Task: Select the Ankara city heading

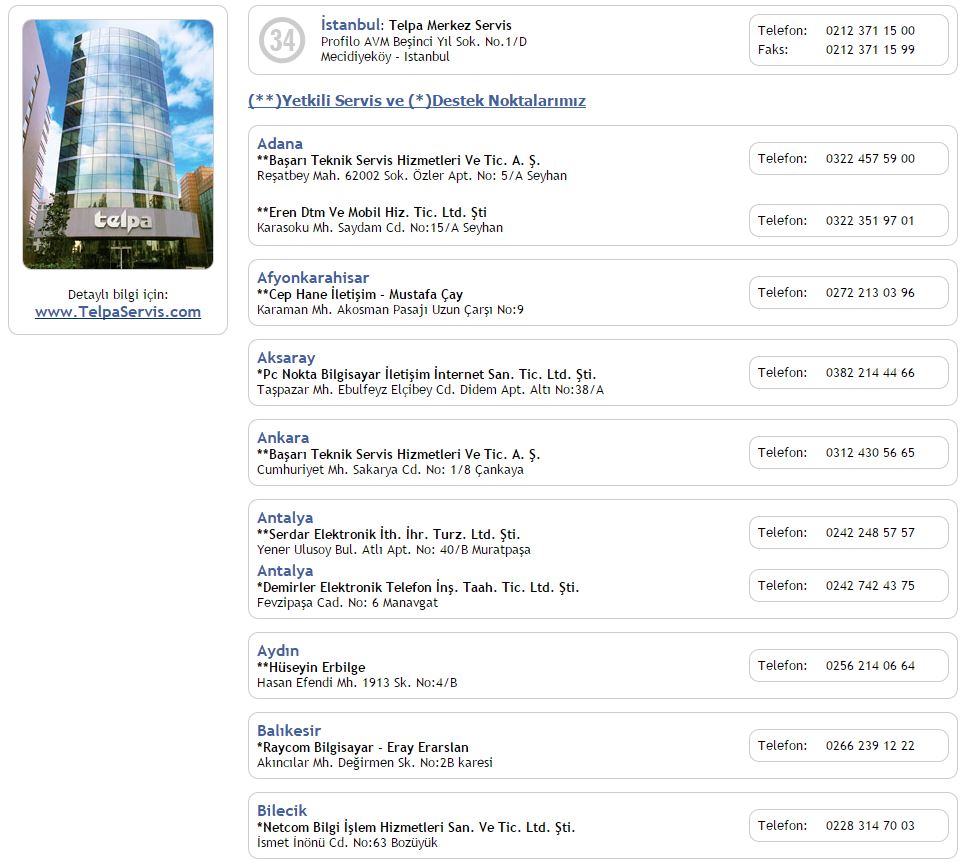Action: (x=283, y=437)
